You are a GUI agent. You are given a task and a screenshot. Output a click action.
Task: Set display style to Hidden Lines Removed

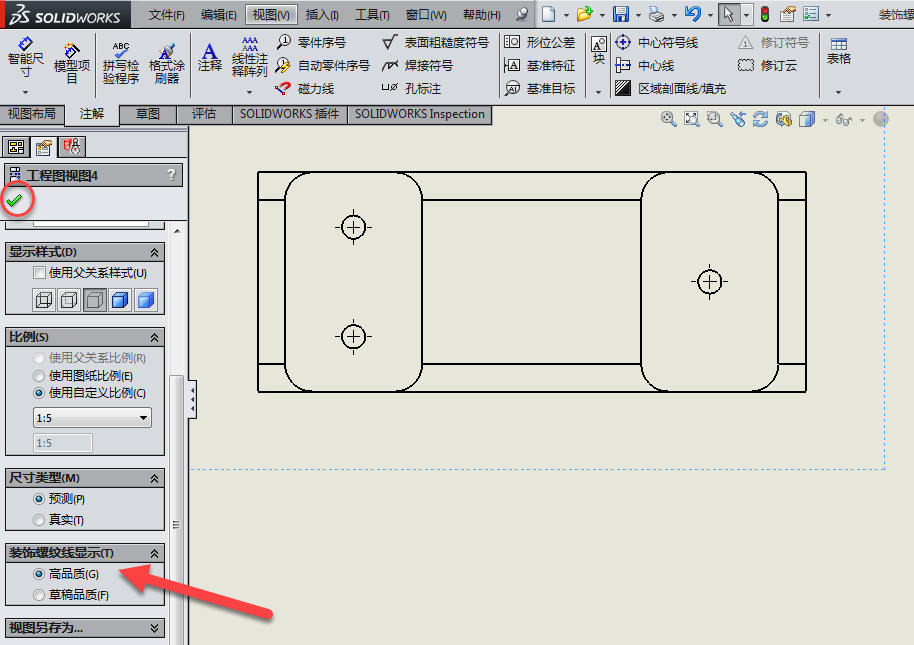pos(94,300)
